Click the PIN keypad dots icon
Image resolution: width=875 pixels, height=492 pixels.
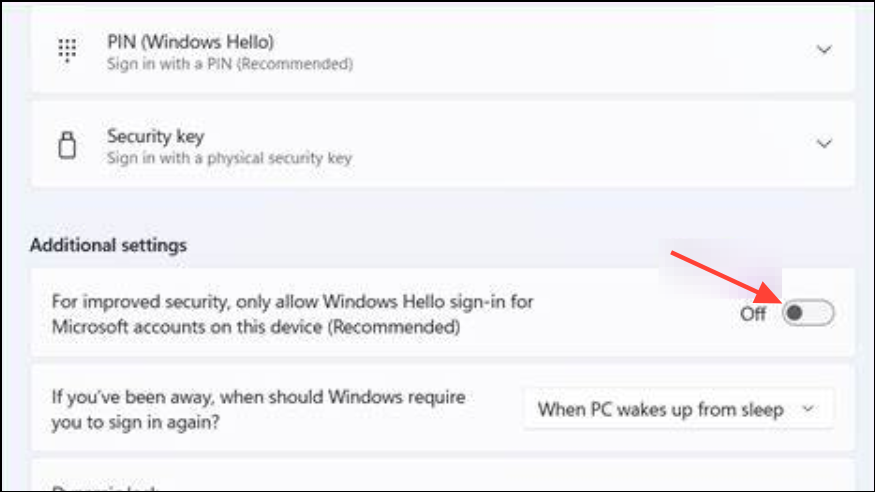click(x=67, y=50)
